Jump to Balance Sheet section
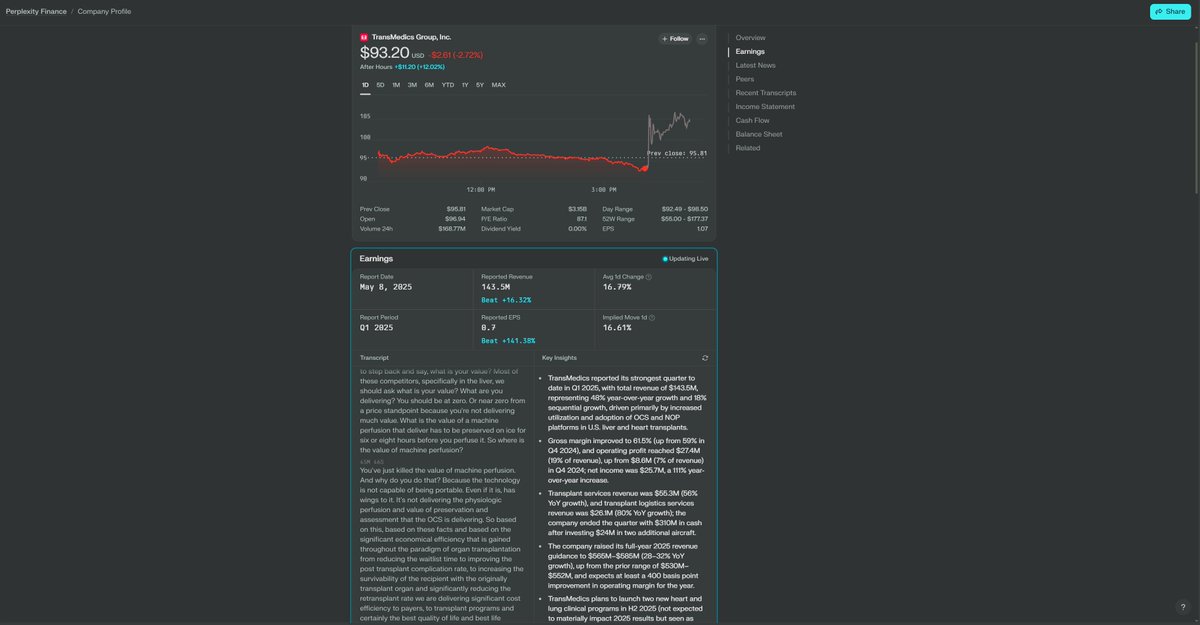1200x625 pixels. click(759, 134)
